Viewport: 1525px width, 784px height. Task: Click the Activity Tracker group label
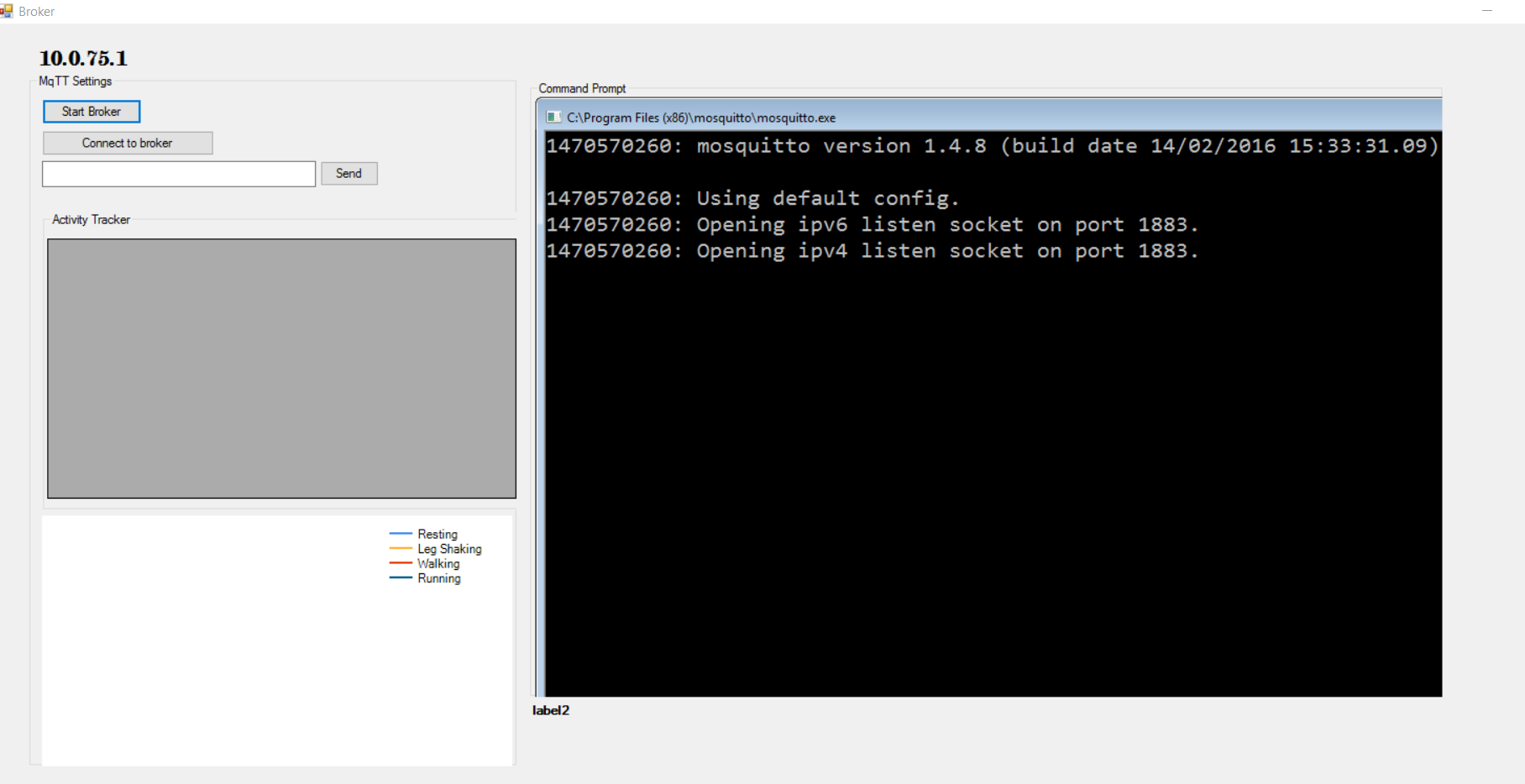[x=91, y=220]
